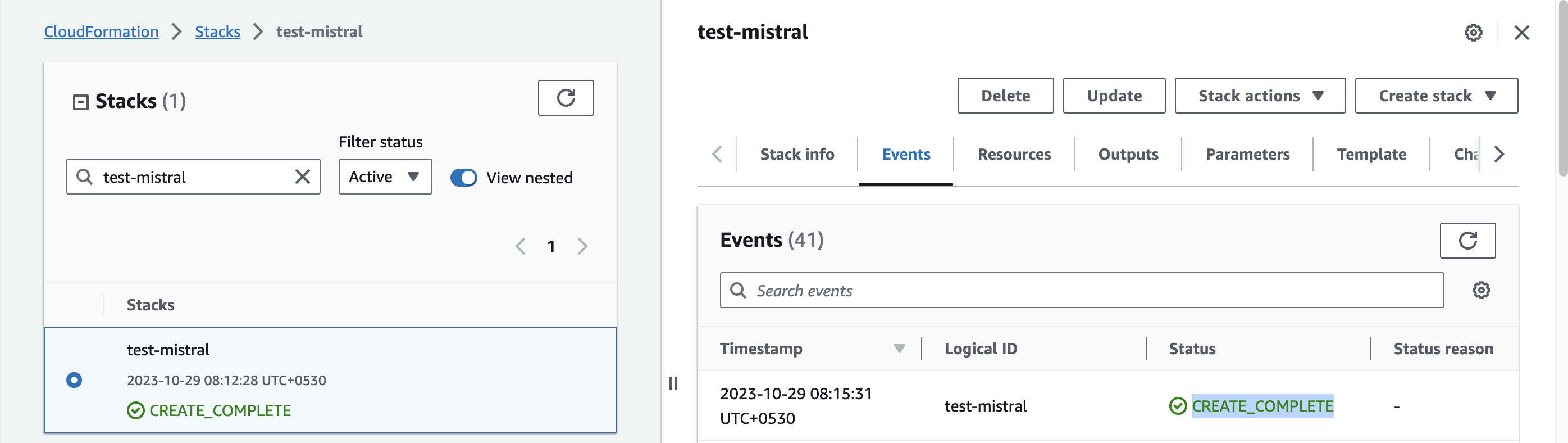The image size is (1568, 443).
Task: Click the Delete stack button
Action: click(1005, 96)
